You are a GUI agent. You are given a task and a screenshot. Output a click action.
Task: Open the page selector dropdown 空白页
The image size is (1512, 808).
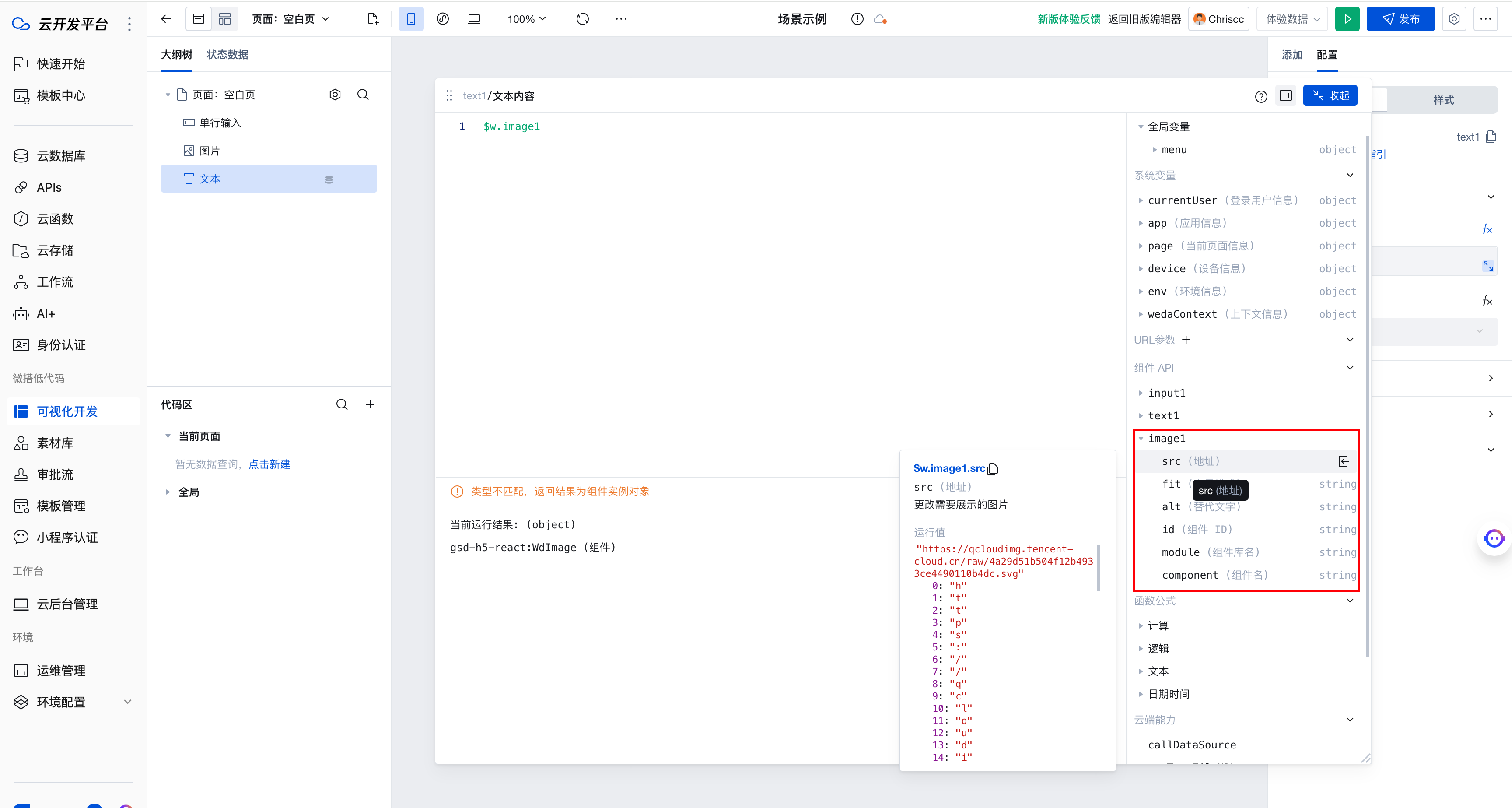click(291, 19)
